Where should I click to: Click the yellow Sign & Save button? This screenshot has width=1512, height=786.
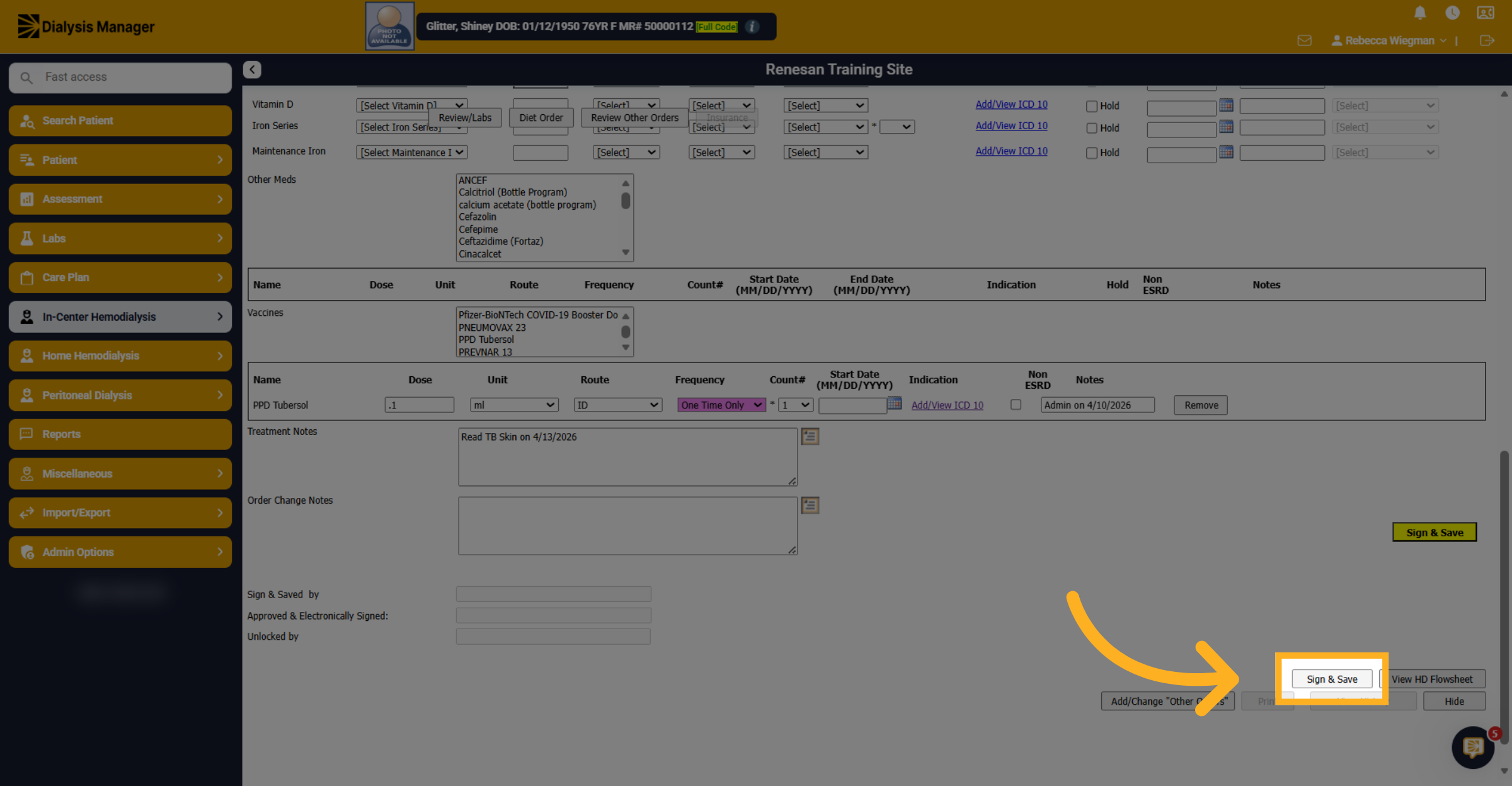(x=1435, y=532)
